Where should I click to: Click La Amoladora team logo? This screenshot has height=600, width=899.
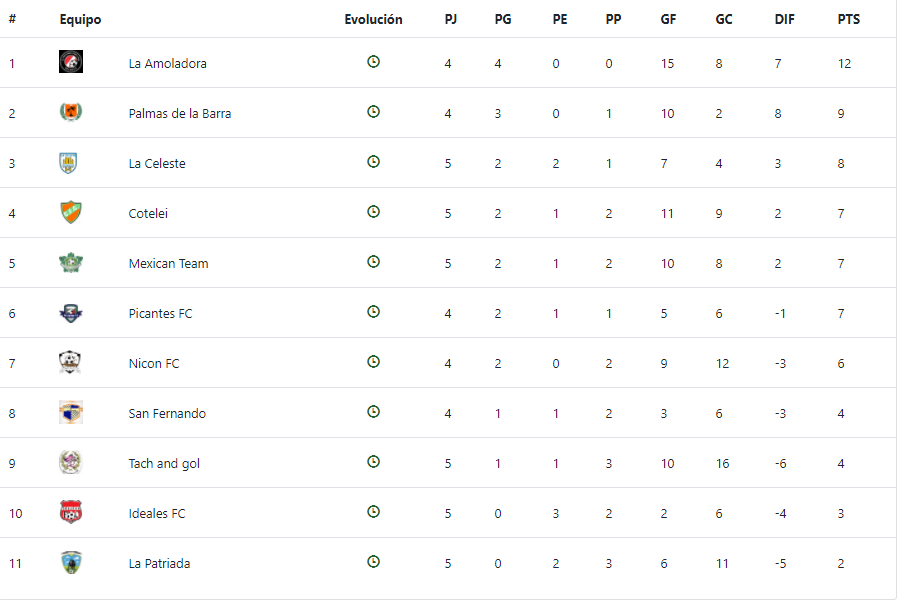(71, 63)
